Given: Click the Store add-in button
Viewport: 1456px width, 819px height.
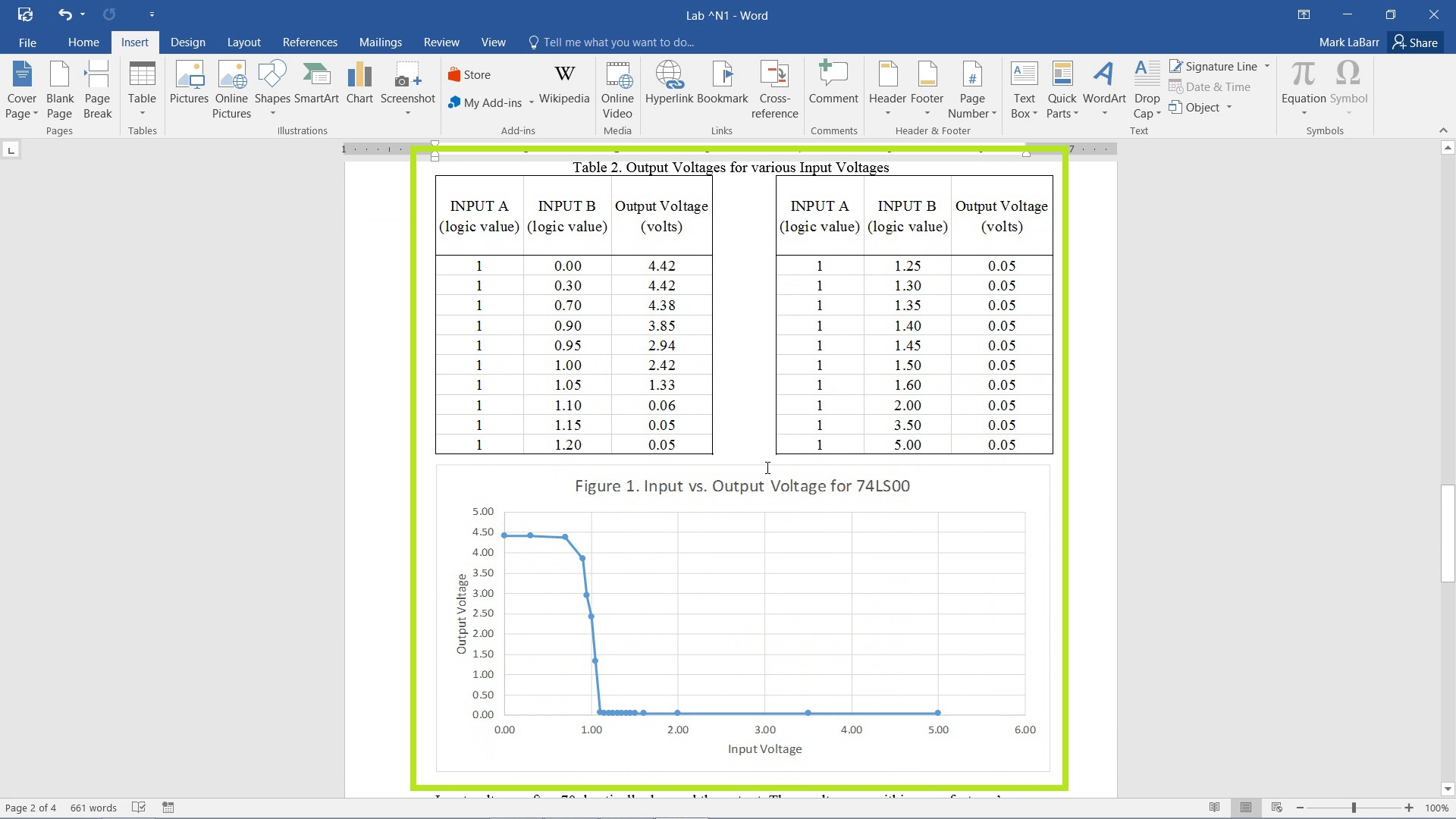Looking at the screenshot, I should pyautogui.click(x=477, y=74).
